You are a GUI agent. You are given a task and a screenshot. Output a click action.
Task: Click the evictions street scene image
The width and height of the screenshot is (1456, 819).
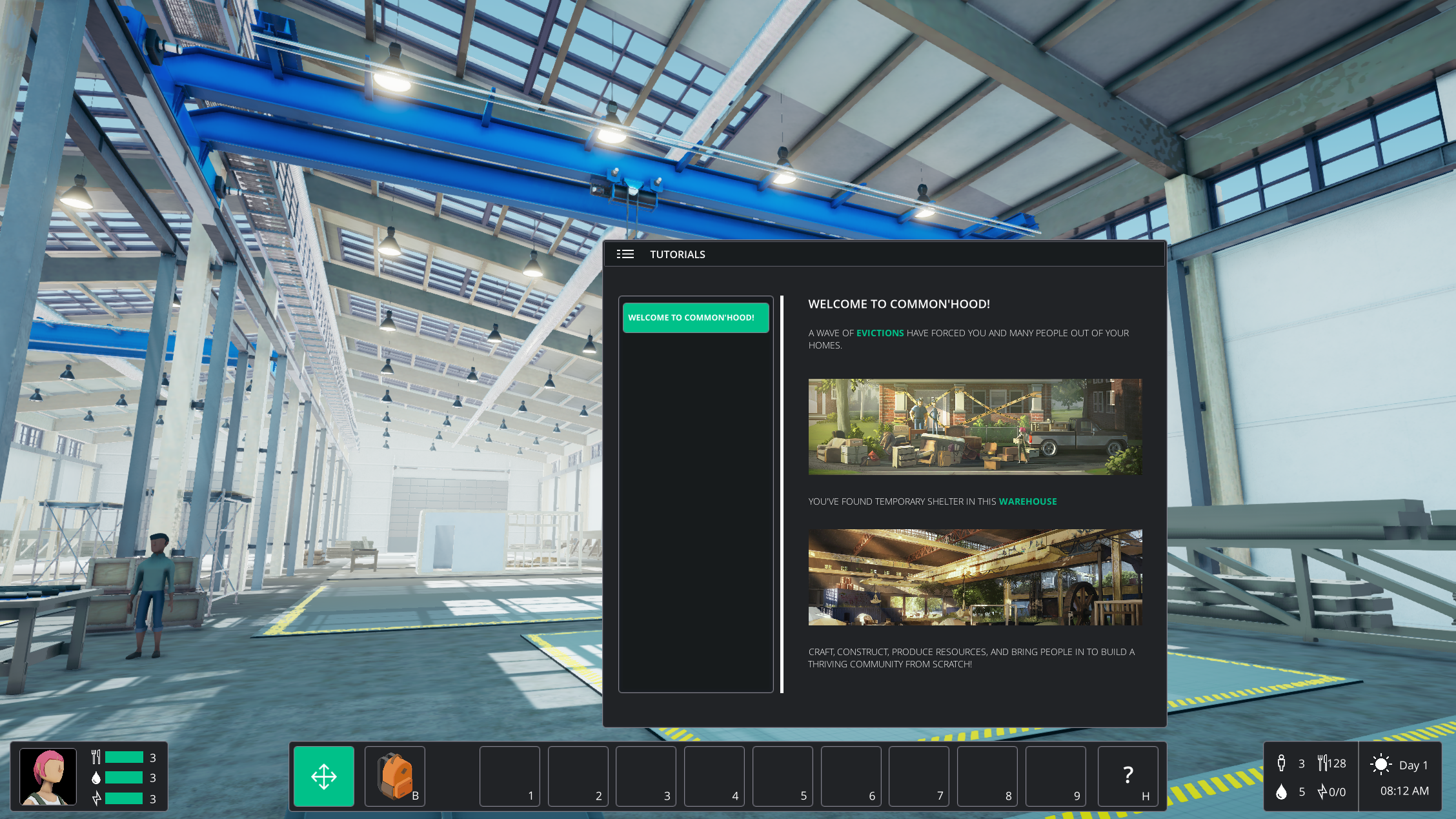click(975, 427)
